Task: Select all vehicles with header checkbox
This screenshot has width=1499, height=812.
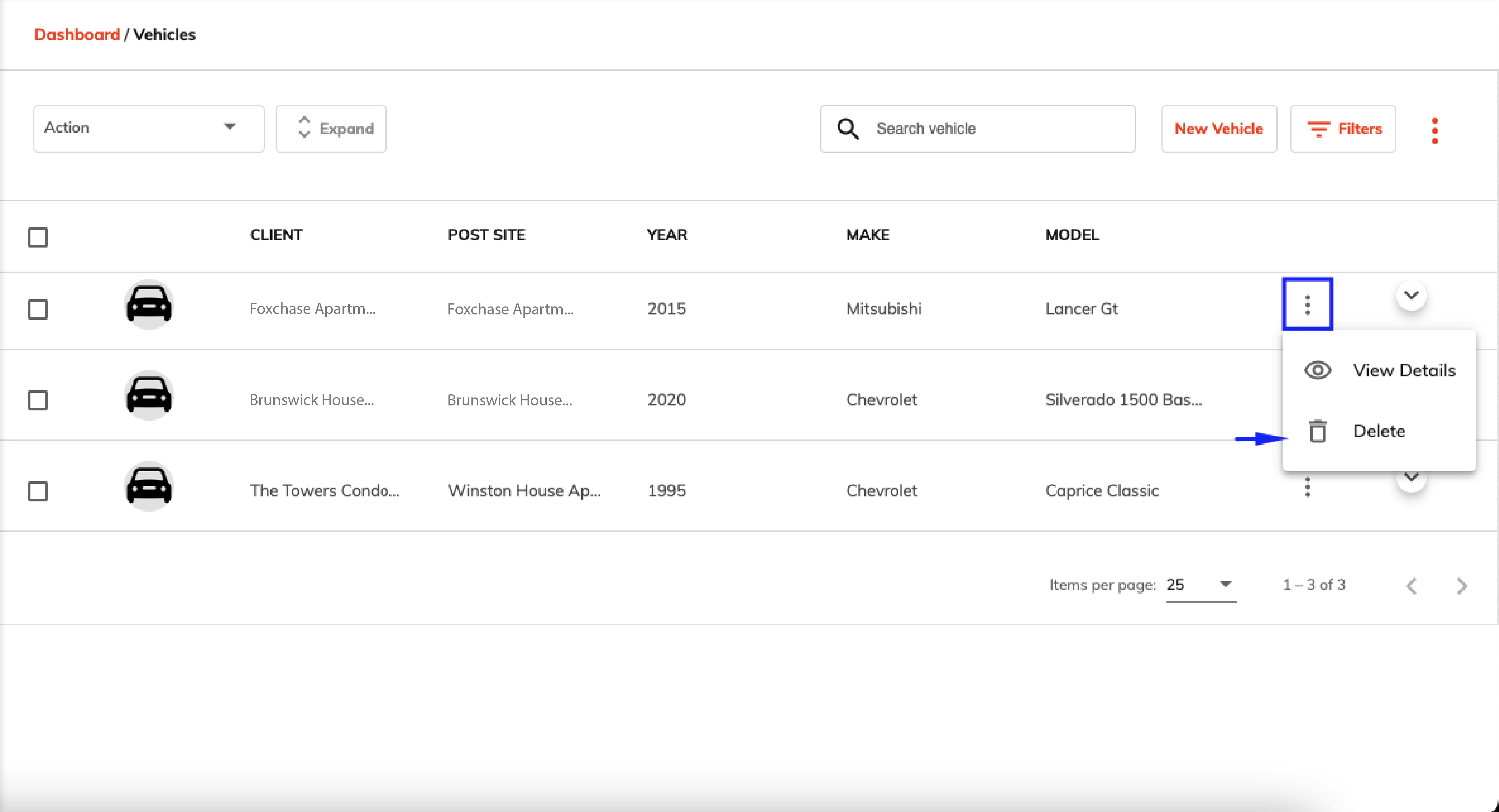Action: 38,237
